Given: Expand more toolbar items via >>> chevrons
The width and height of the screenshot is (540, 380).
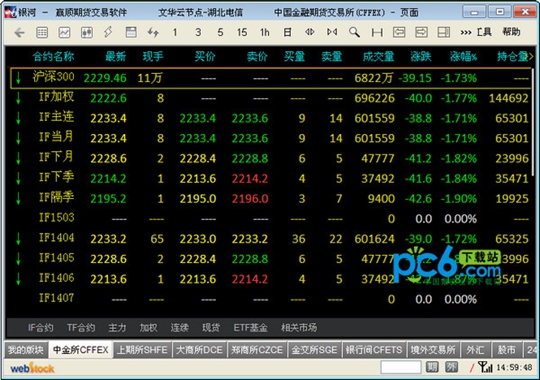Looking at the screenshot, I should pos(466,33).
